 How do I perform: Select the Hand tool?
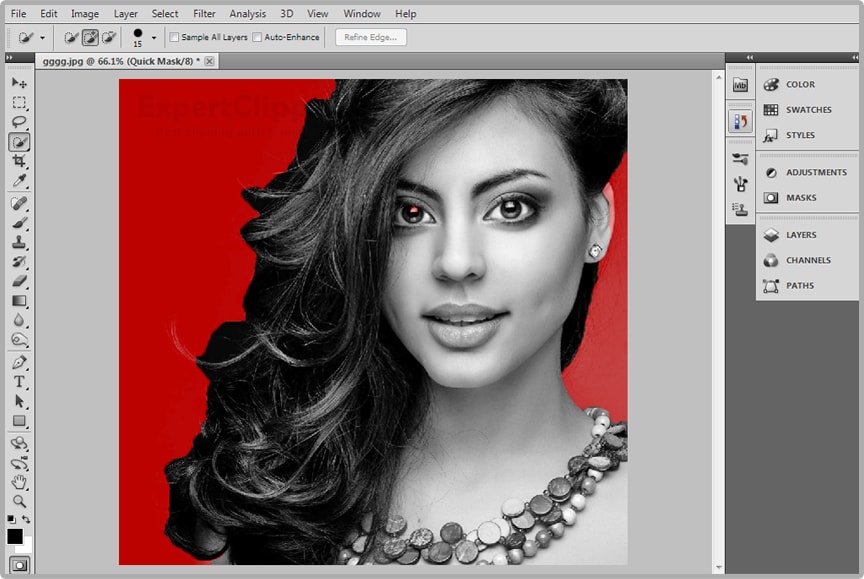(x=19, y=482)
